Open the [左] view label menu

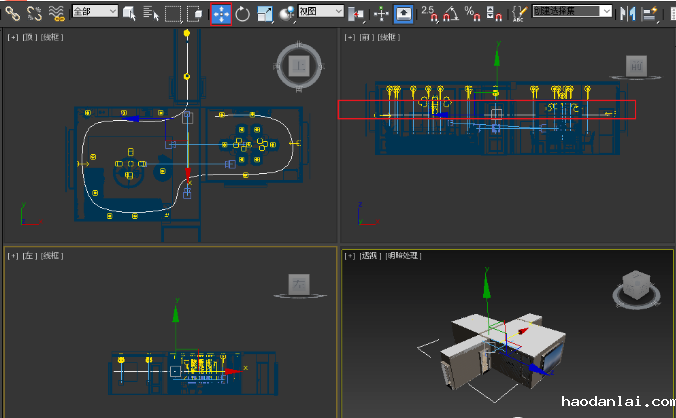point(29,256)
